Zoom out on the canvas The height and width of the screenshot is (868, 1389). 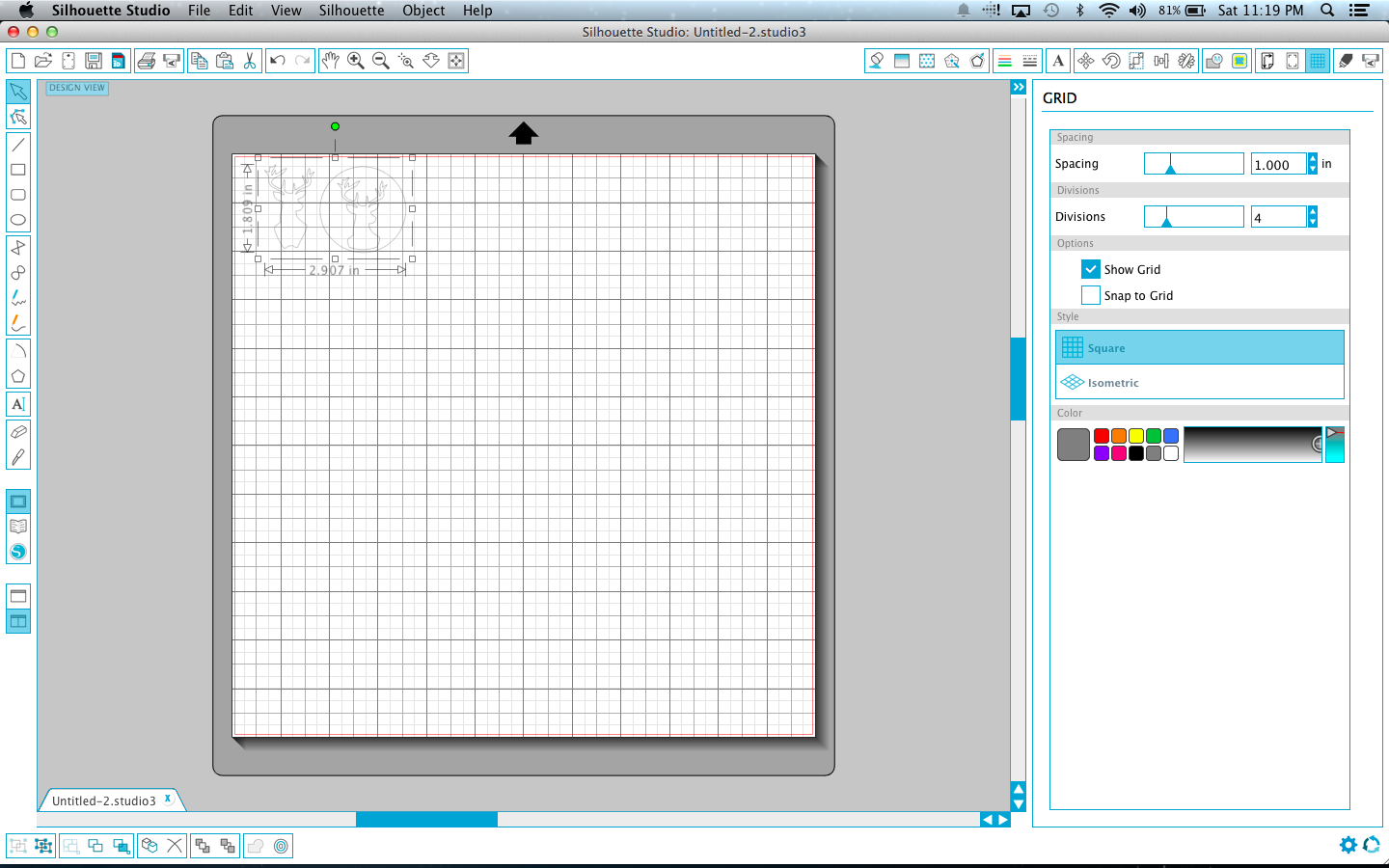pyautogui.click(x=381, y=61)
